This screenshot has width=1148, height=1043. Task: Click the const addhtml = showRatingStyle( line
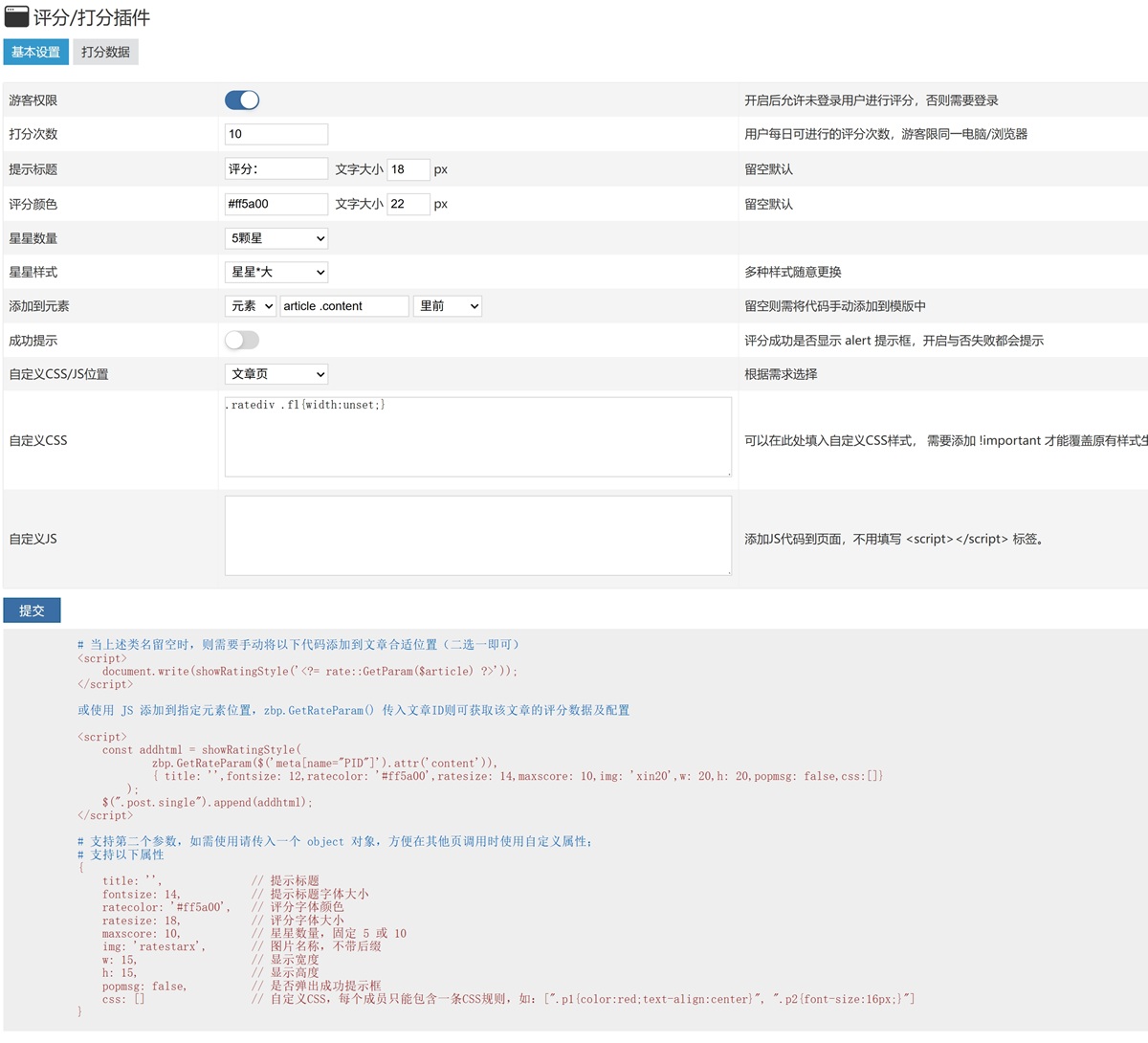point(202,749)
